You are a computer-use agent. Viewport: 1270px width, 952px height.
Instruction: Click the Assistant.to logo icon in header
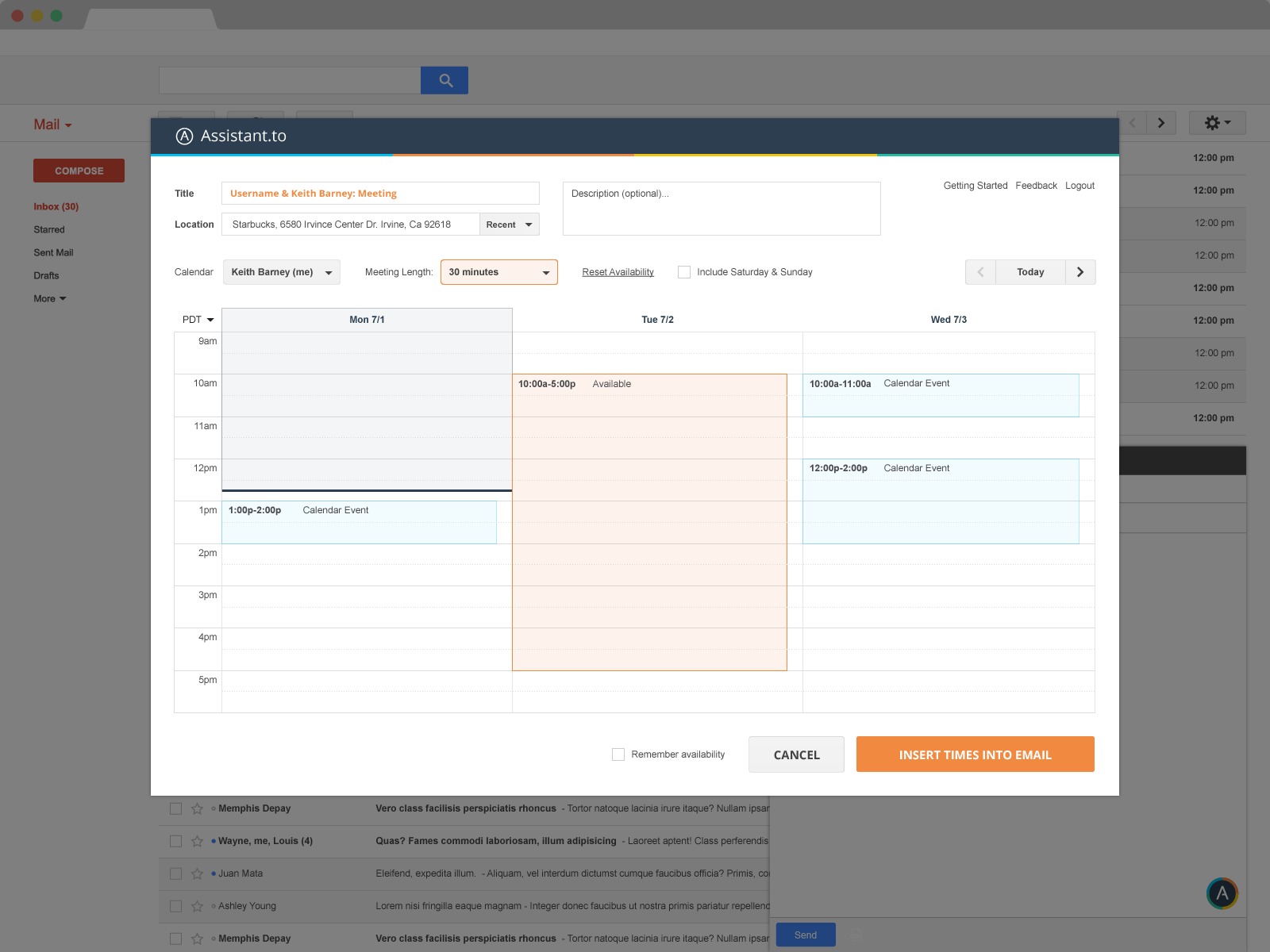pos(184,136)
